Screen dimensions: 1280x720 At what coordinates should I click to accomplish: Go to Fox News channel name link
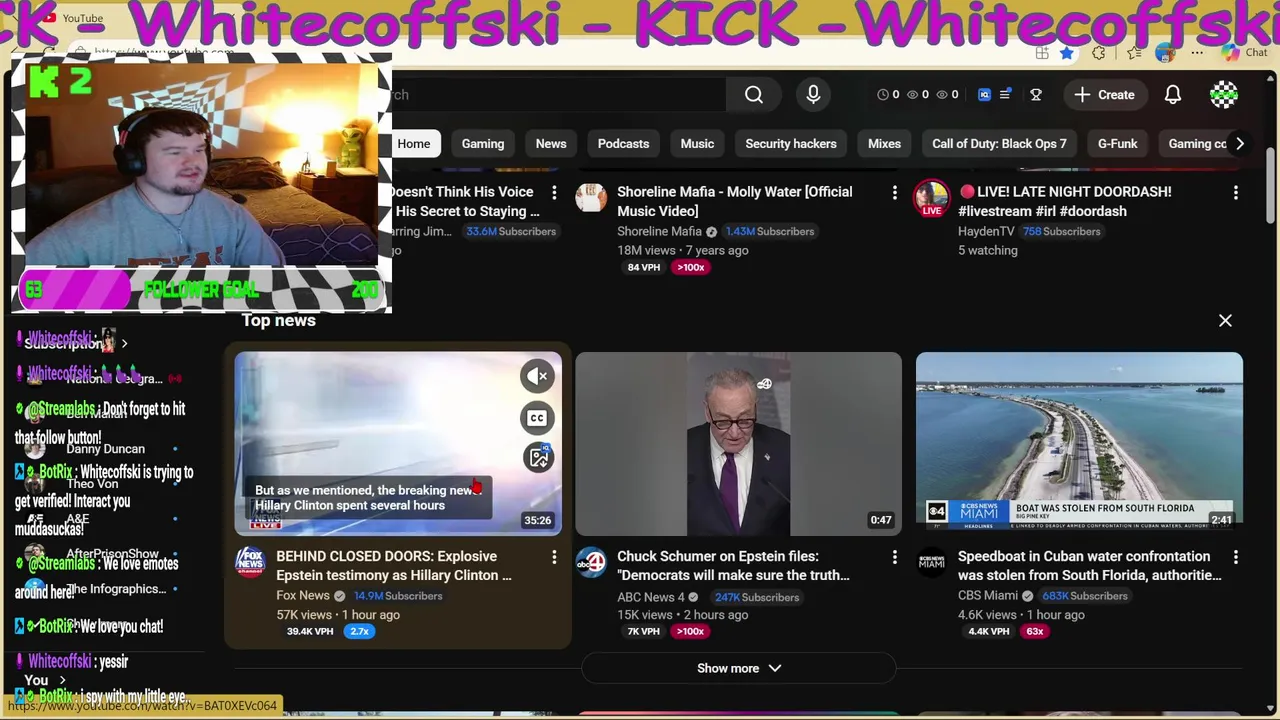(303, 596)
